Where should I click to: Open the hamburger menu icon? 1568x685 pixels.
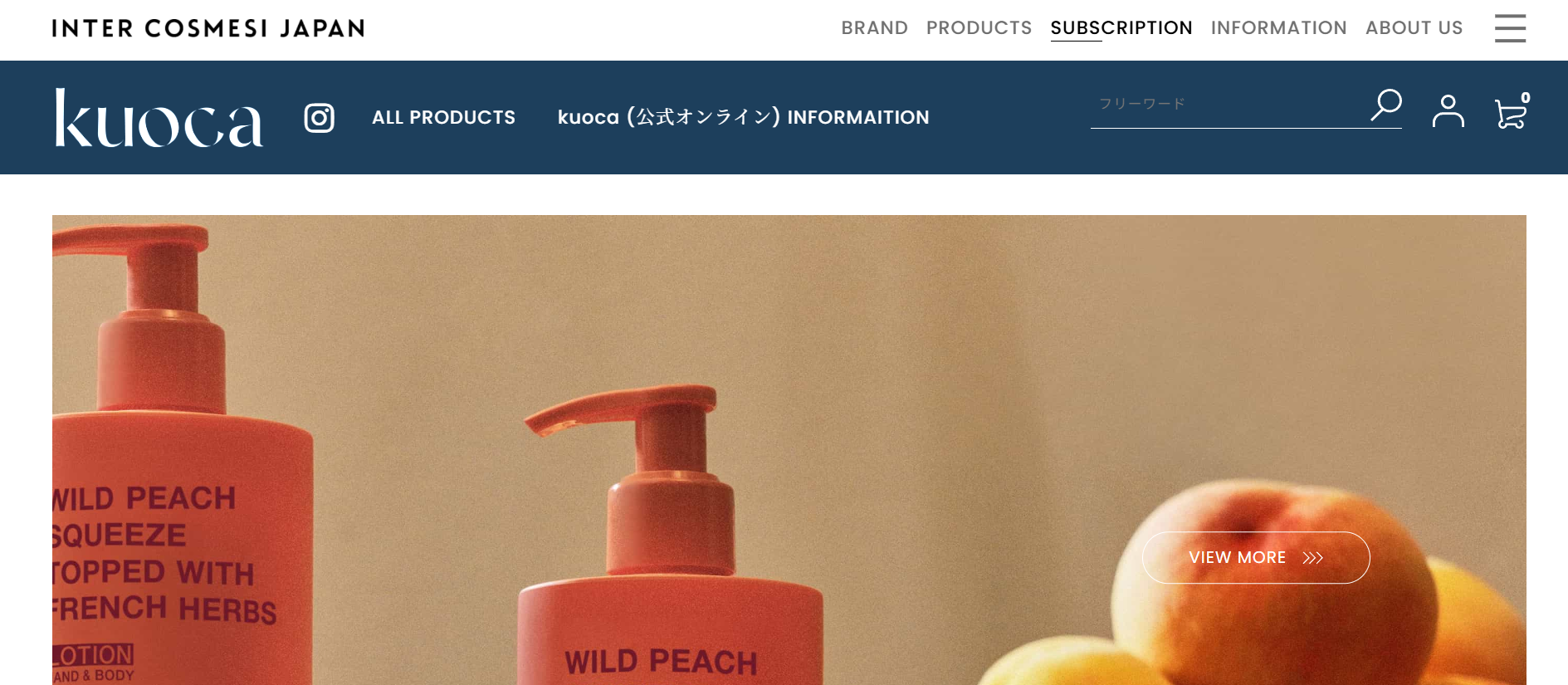click(x=1510, y=28)
